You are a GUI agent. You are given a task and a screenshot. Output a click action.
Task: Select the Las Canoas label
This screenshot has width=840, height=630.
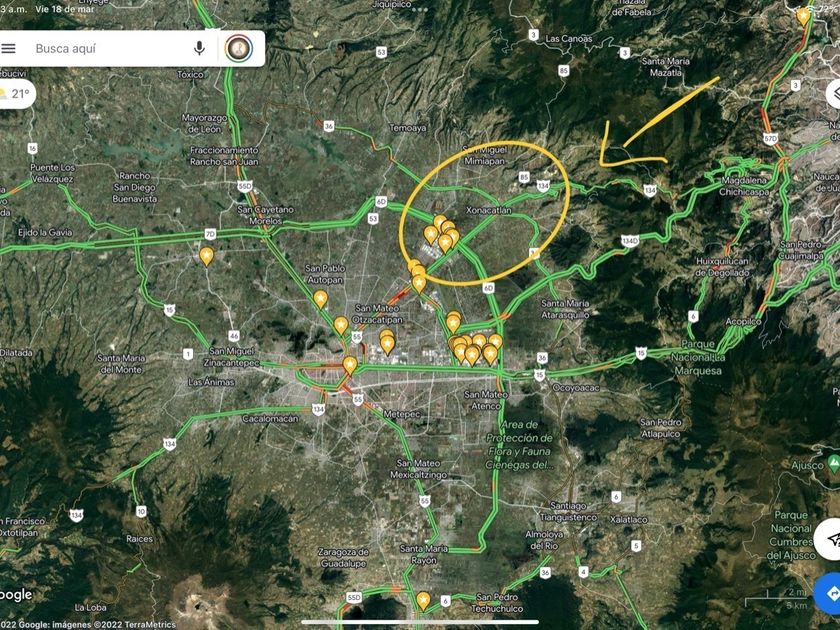[569, 39]
